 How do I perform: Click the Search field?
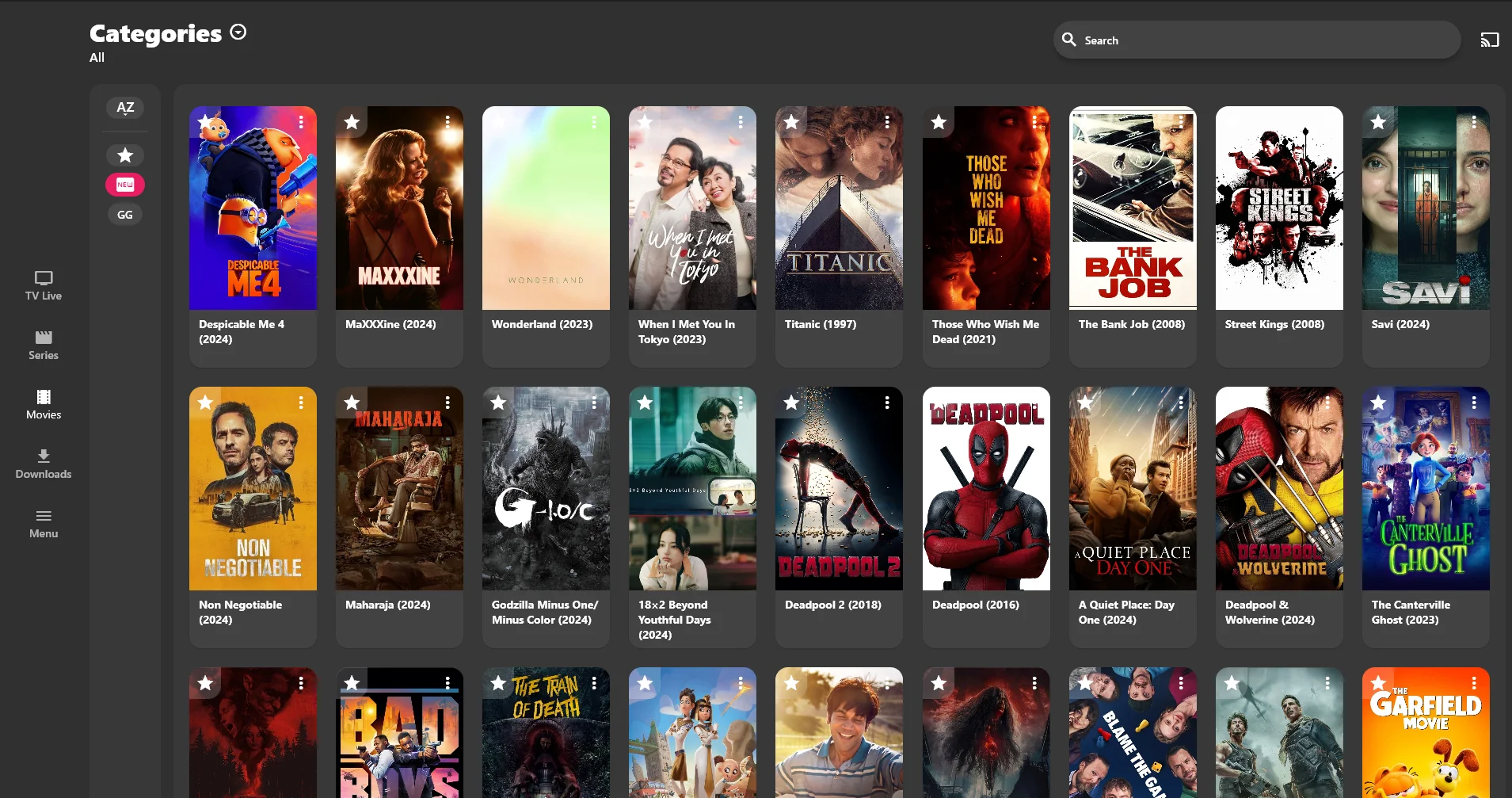pos(1256,40)
